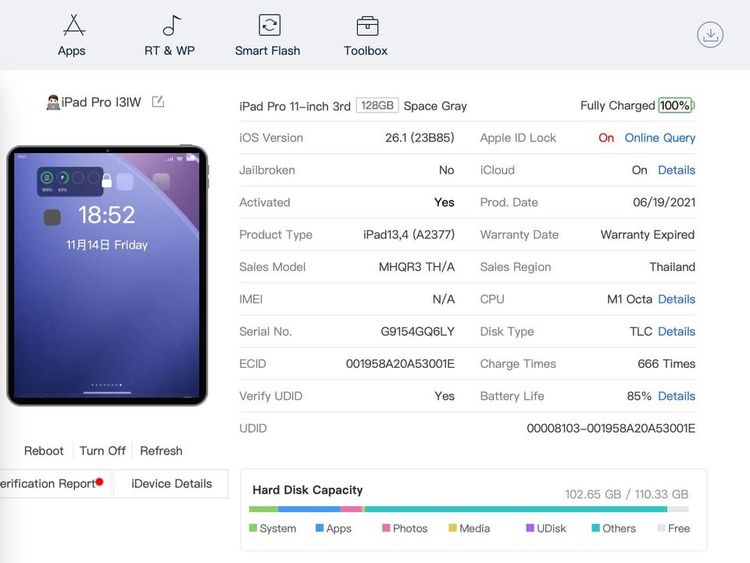Open the Verification Report tab
Image resolution: width=750 pixels, height=563 pixels.
[55, 484]
